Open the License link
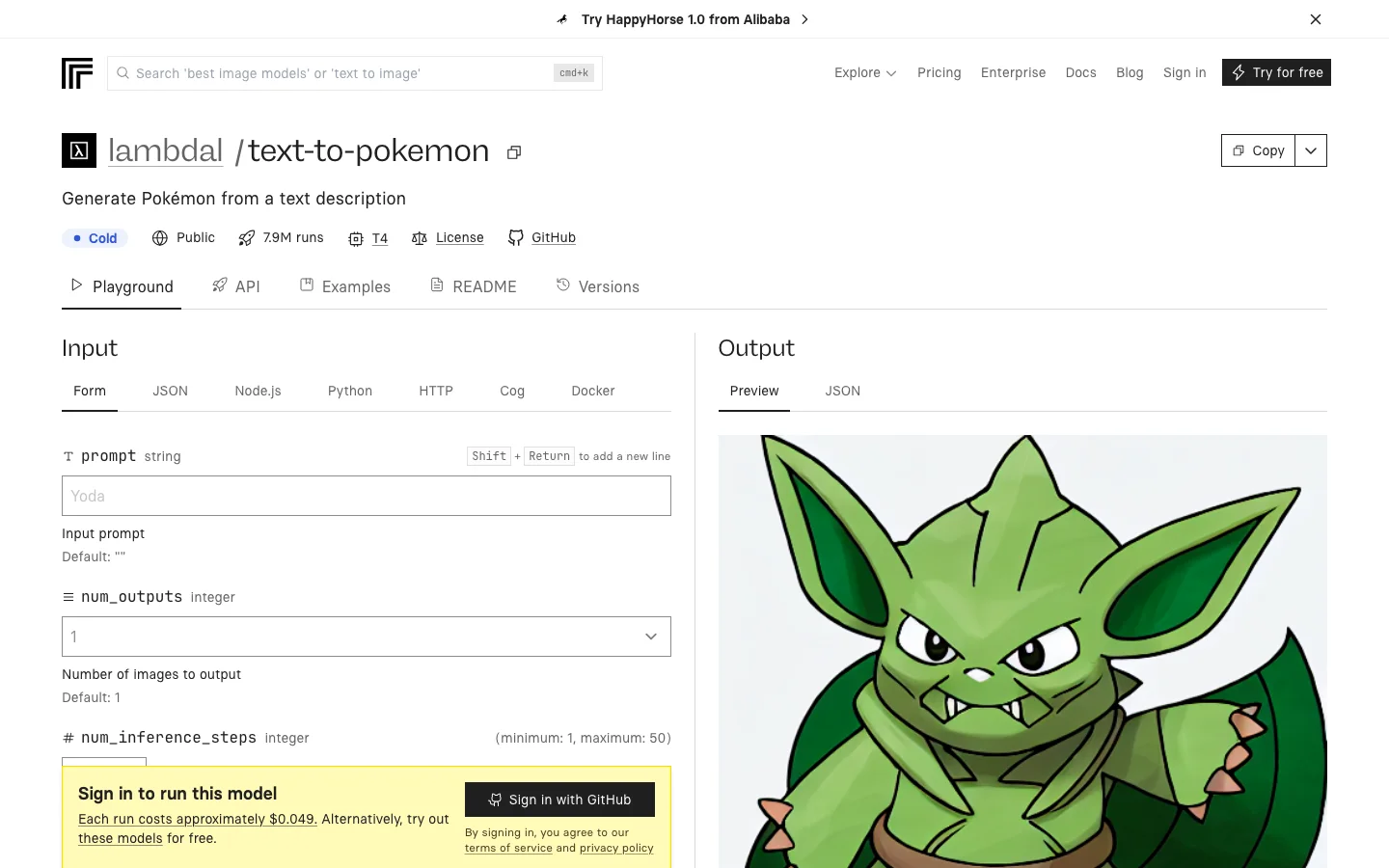 (x=460, y=238)
